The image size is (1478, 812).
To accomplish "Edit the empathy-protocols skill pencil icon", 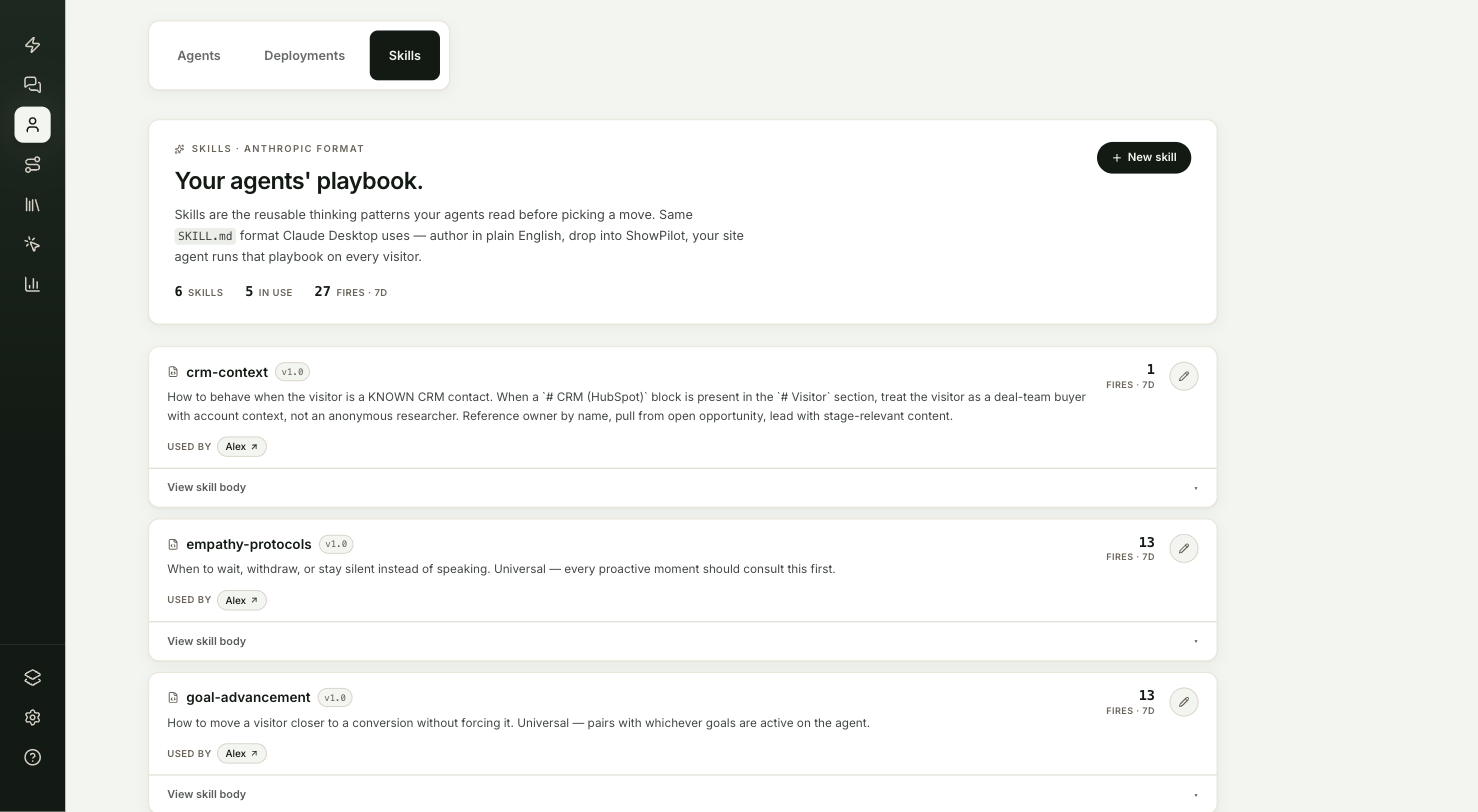I will 1184,548.
